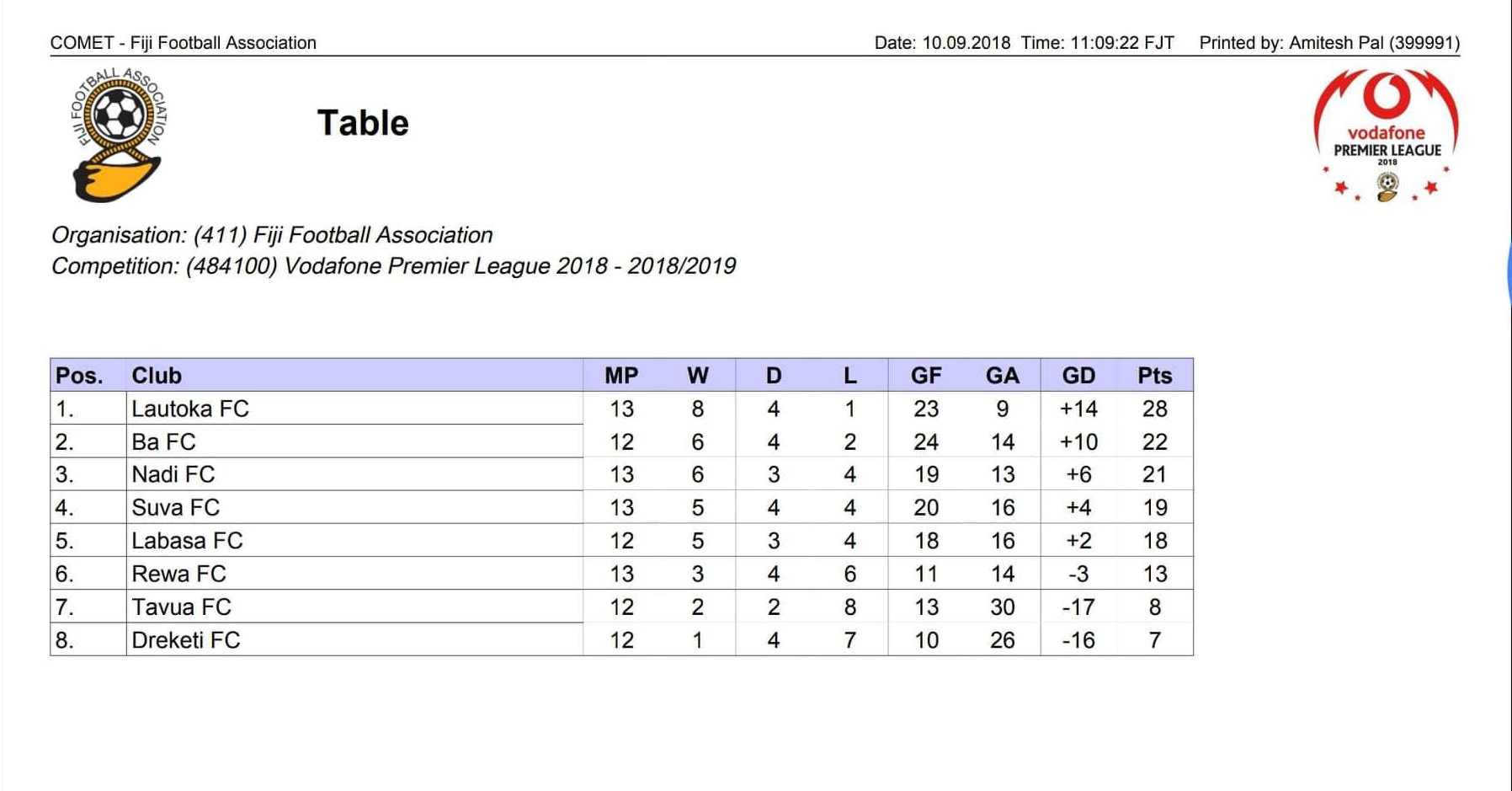This screenshot has width=1512, height=791.
Task: Click the Nadi FC row name
Action: (x=173, y=475)
